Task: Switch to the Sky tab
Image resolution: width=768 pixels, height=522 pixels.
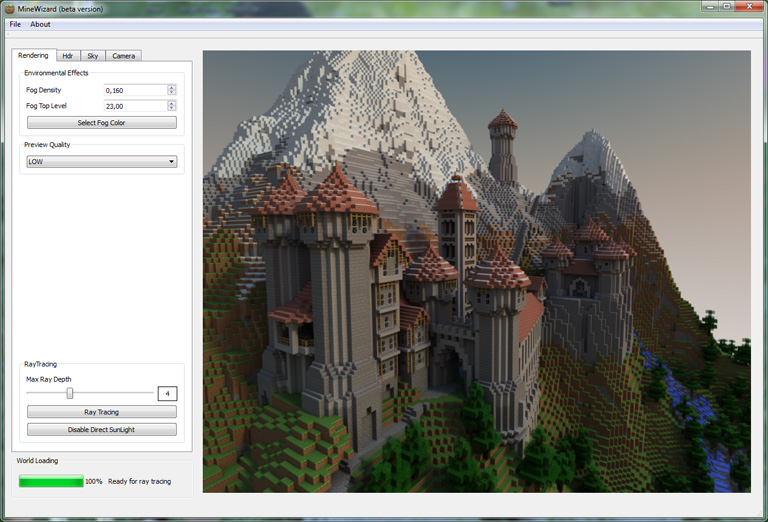Action: pos(93,56)
